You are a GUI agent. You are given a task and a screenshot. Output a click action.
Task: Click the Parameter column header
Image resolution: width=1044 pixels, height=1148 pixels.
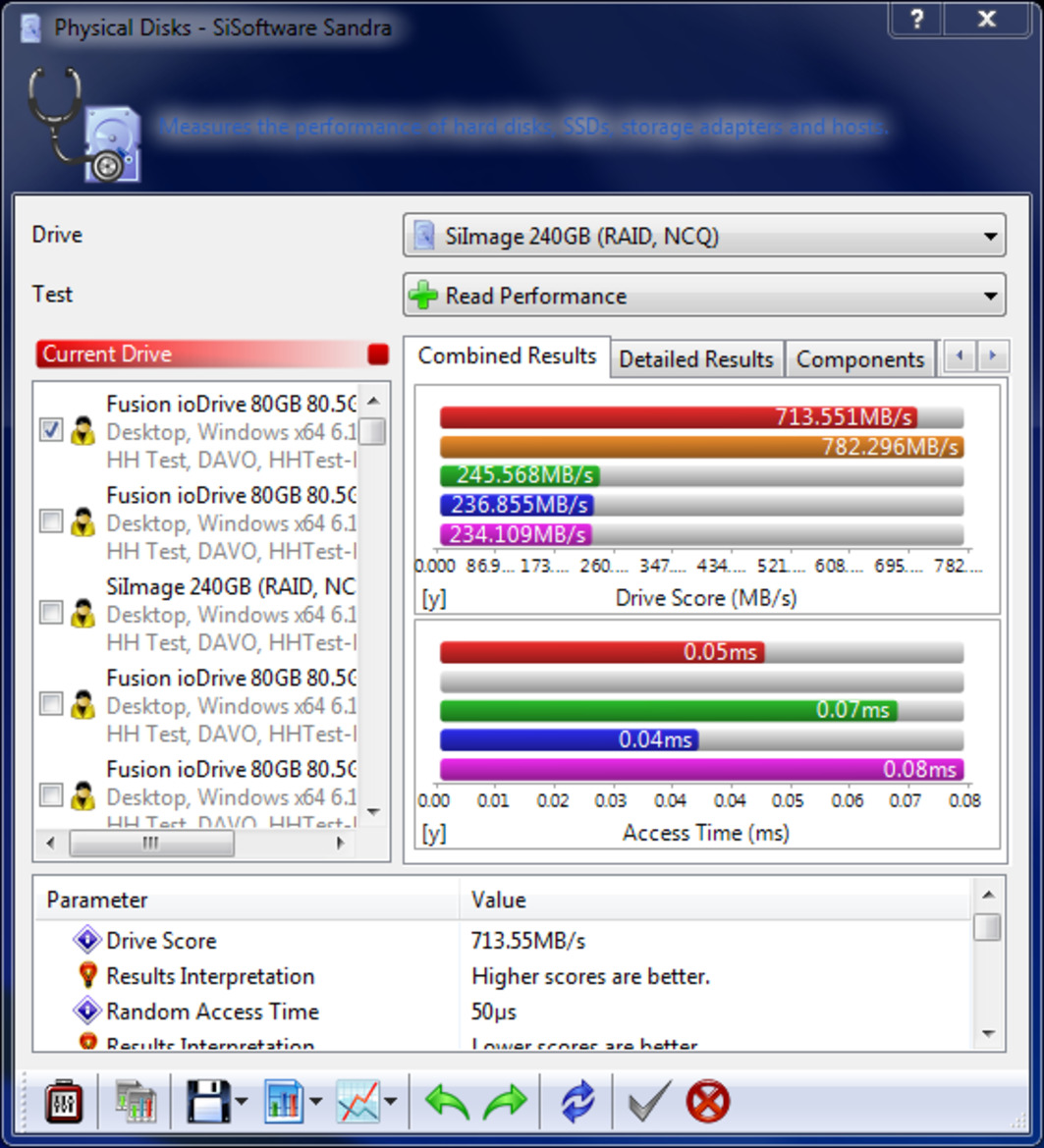pos(247,900)
